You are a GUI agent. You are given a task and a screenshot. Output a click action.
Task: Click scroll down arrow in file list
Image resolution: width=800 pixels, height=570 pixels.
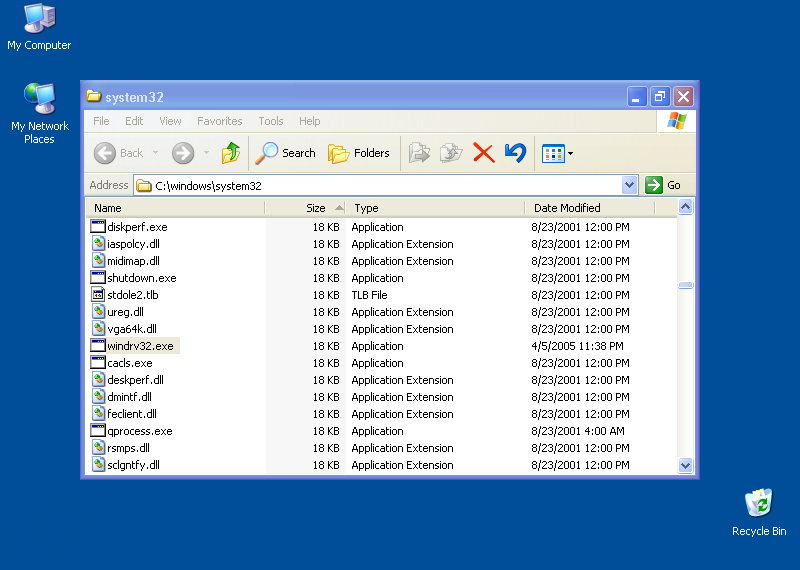[685, 465]
